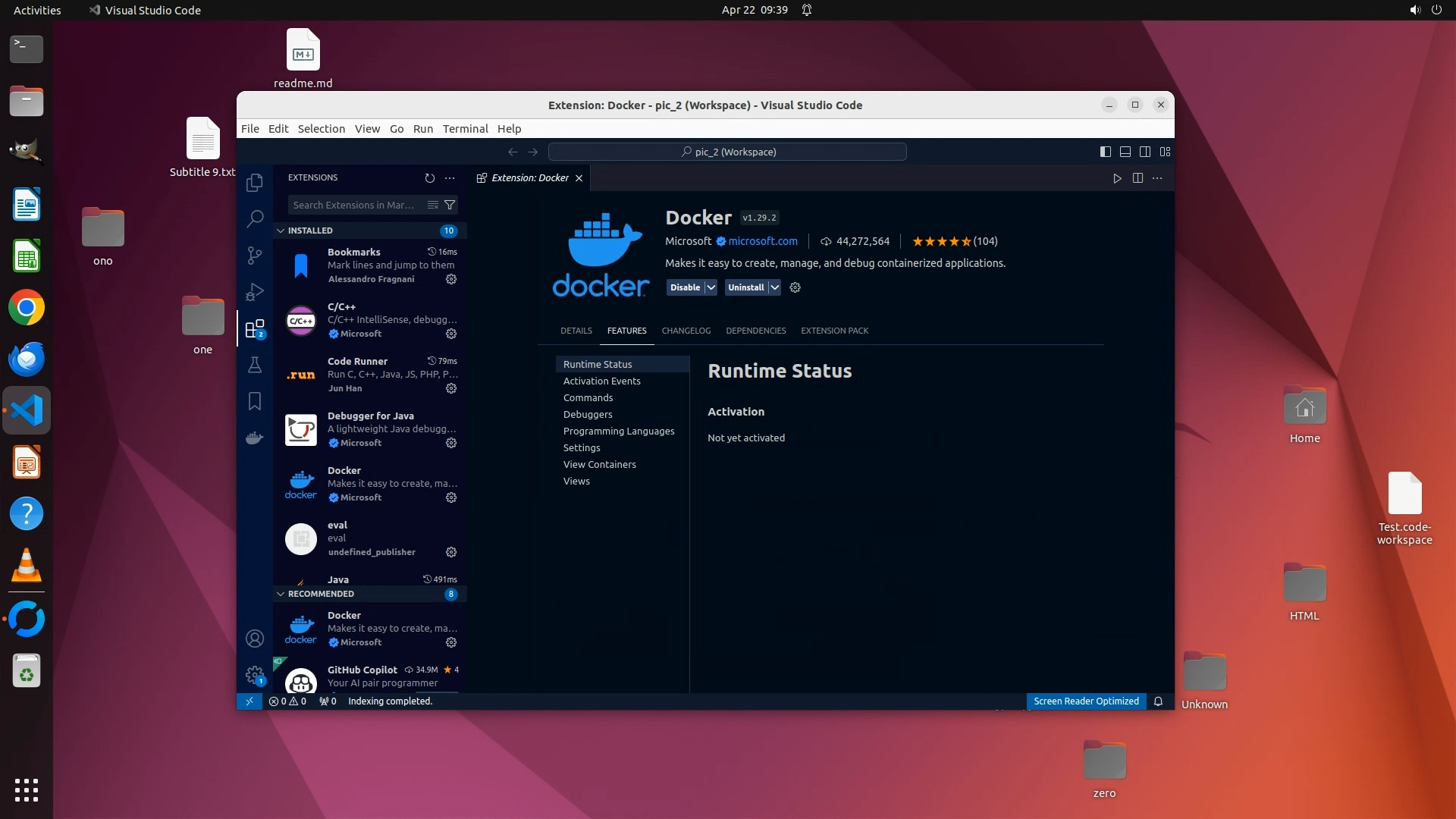Image resolution: width=1456 pixels, height=819 pixels.
Task: Toggle the primary side bar layout icon
Action: 1105,152
